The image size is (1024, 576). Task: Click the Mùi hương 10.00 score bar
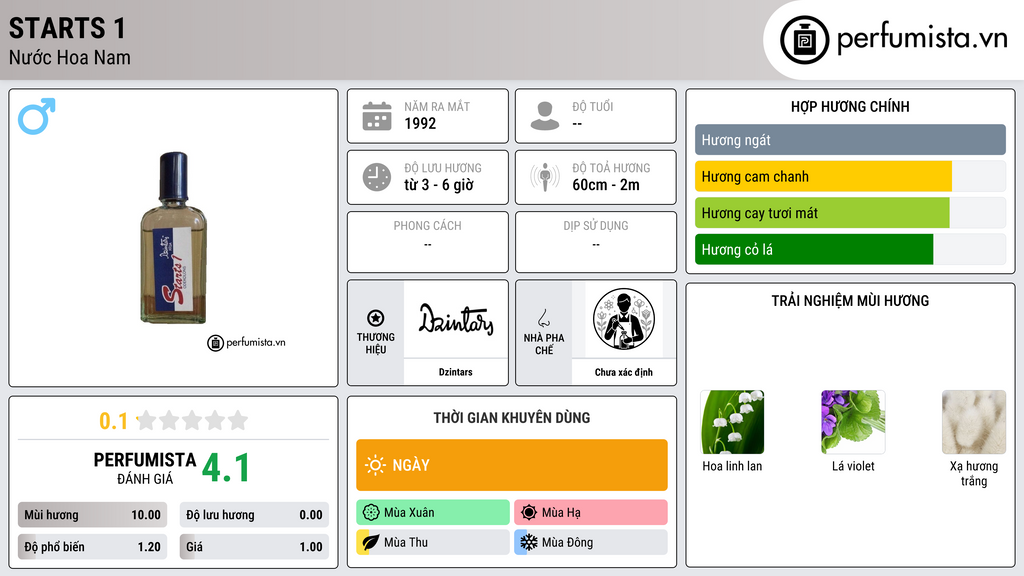(x=92, y=515)
